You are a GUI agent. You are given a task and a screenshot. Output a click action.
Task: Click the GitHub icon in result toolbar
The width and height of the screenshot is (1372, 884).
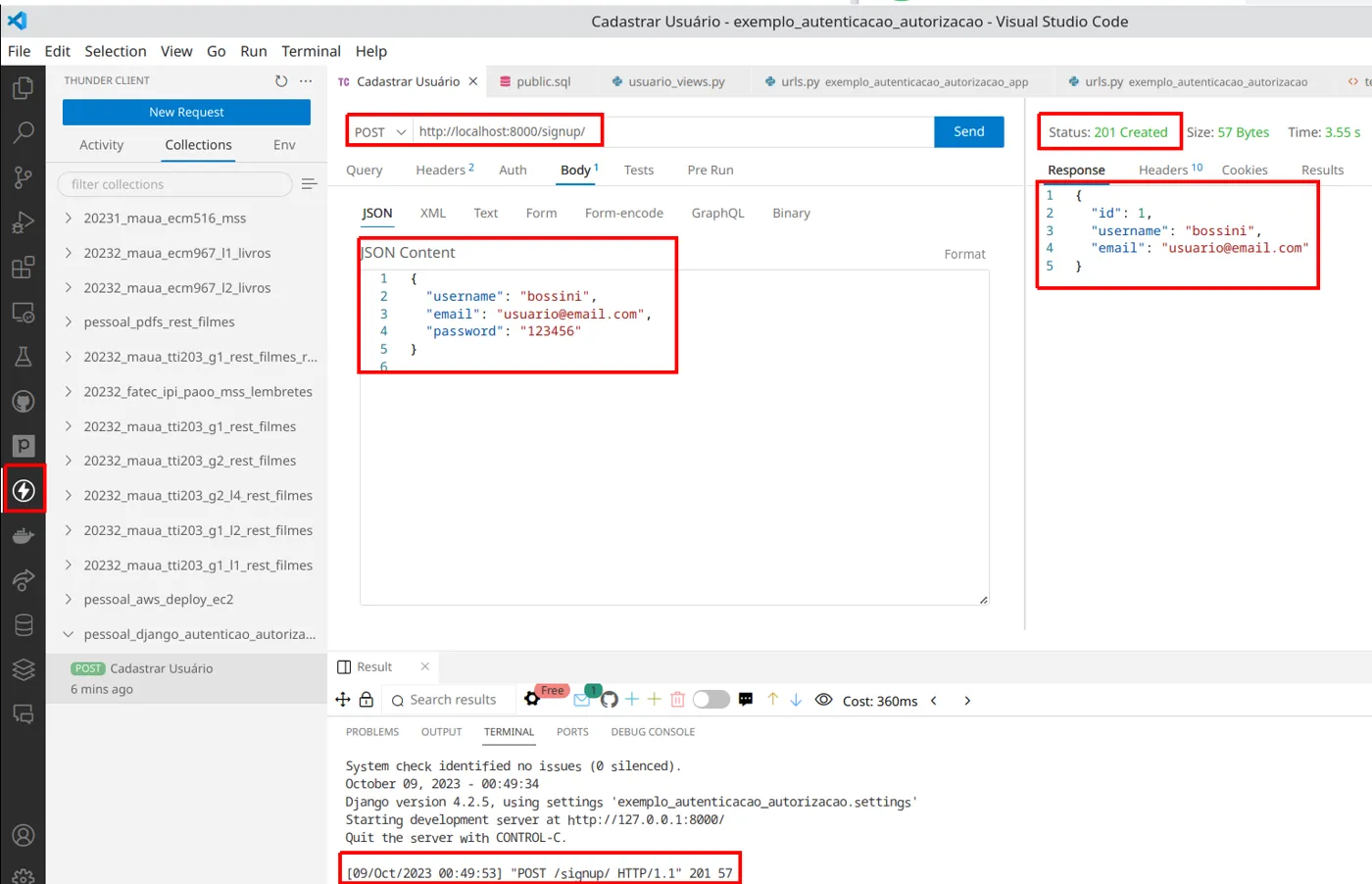pyautogui.click(x=610, y=700)
